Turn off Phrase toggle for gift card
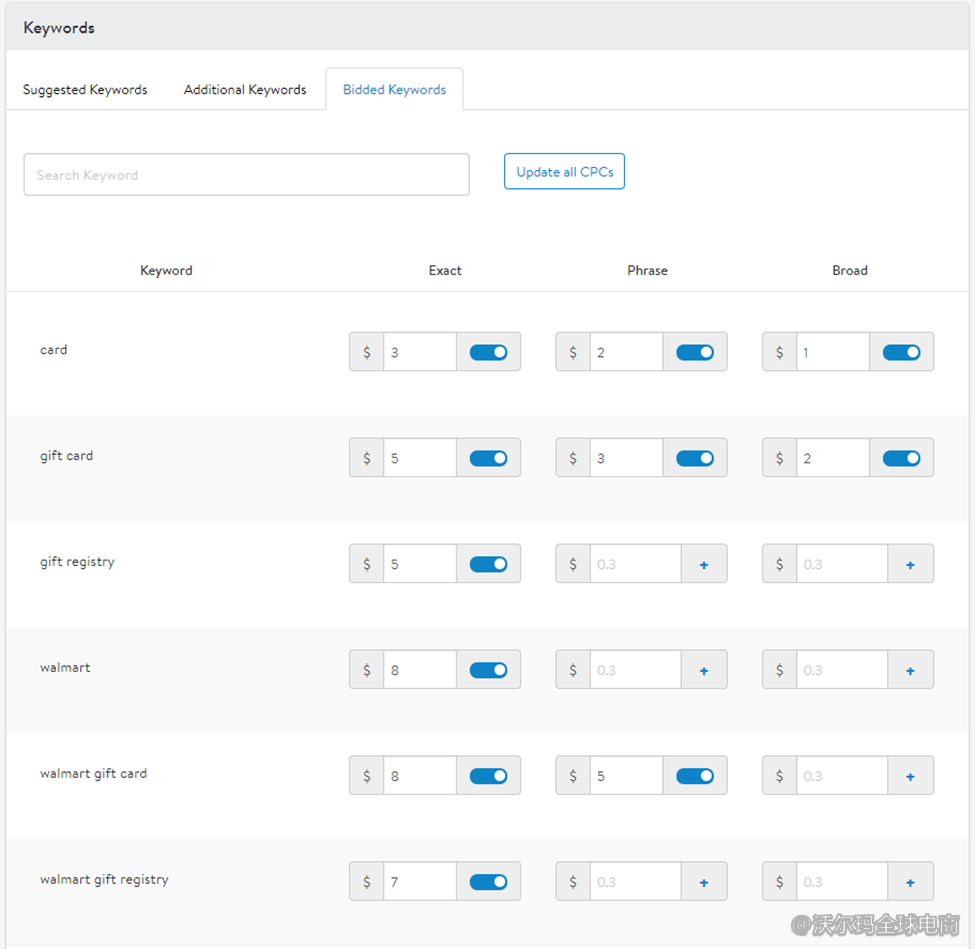 [x=695, y=458]
